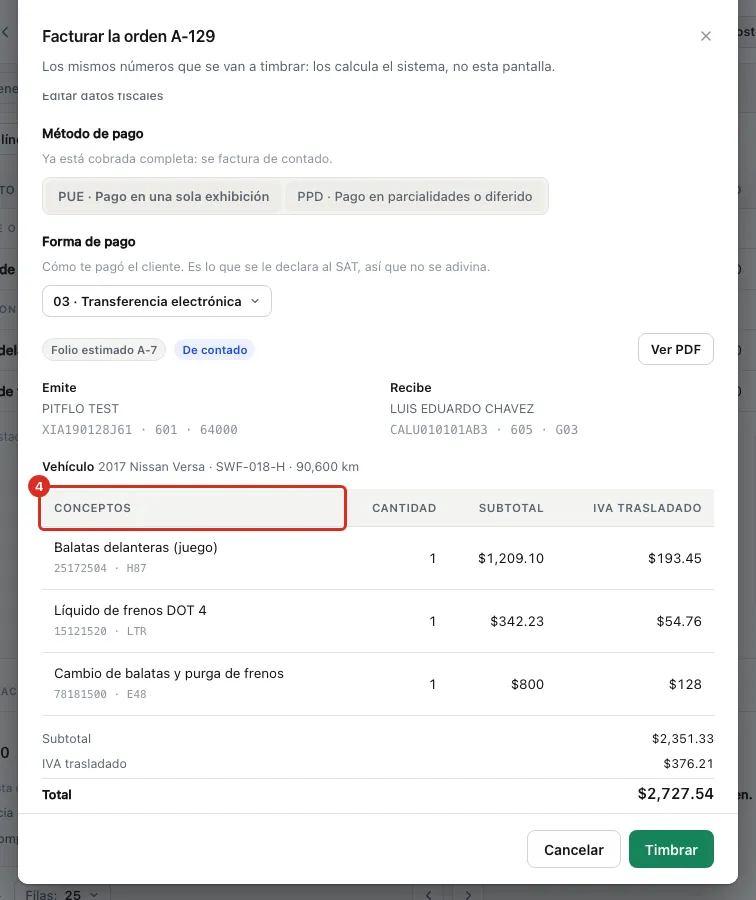Select the Cambio de balatas y purga row

point(378,684)
